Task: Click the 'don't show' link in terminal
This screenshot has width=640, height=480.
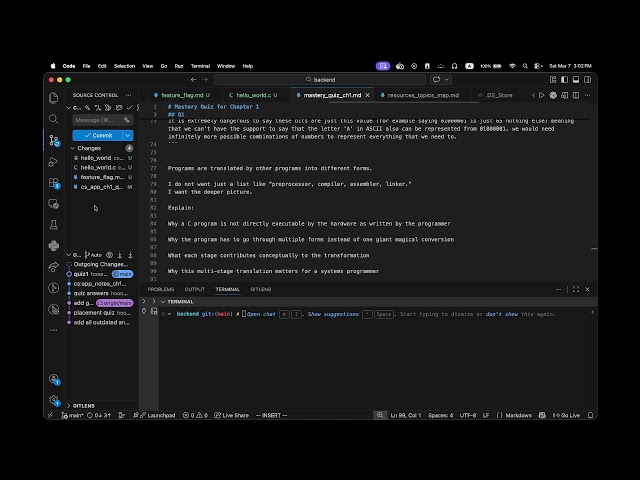Action: (x=502, y=314)
